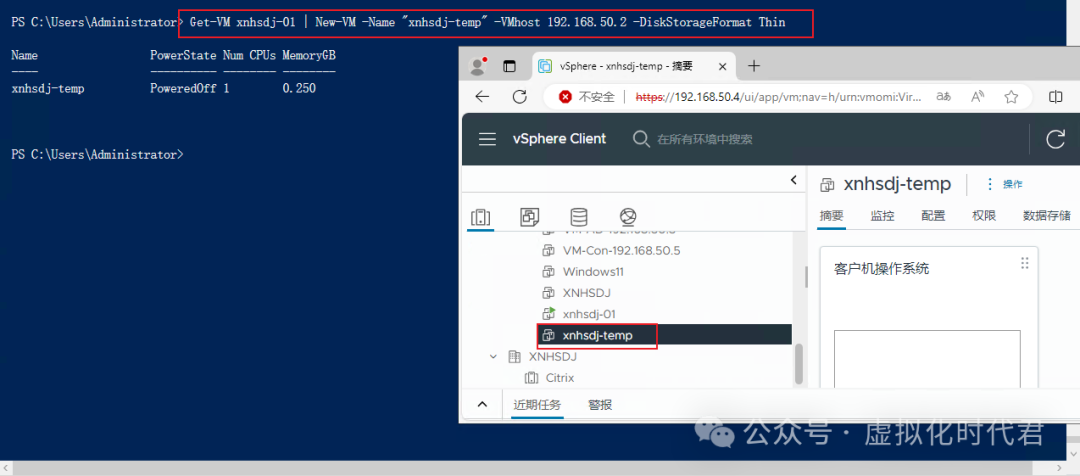Viewport: 1080px width, 476px height.
Task: Click the browser address bar URL
Action: [777, 97]
